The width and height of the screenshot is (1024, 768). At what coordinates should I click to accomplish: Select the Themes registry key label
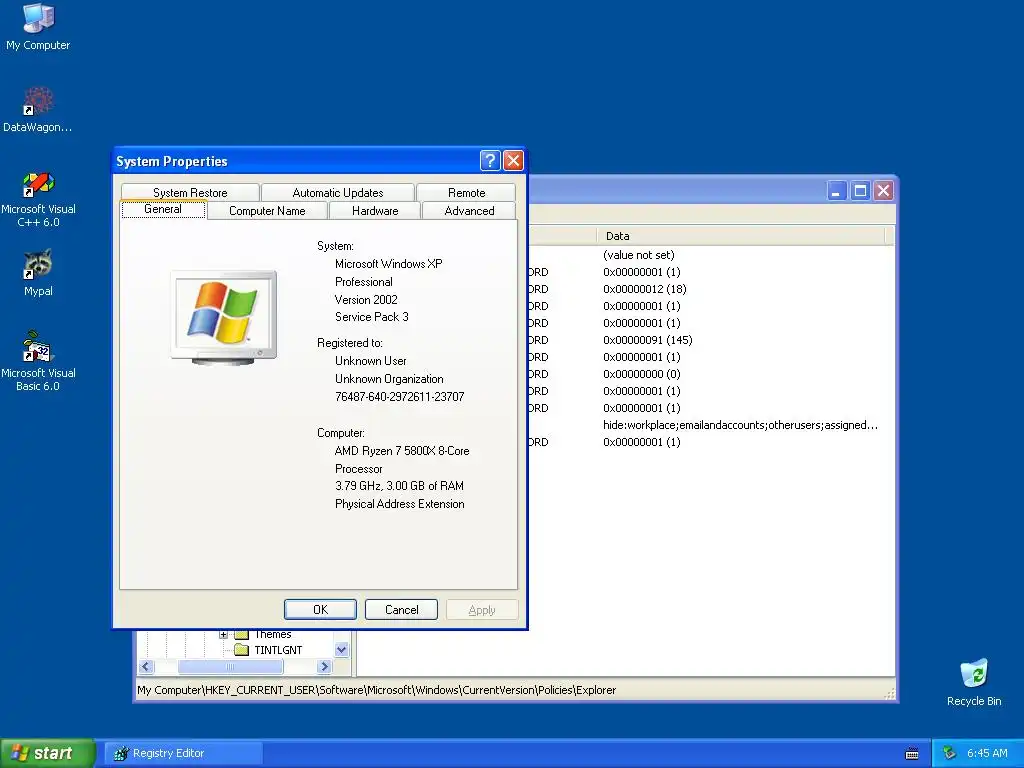pyautogui.click(x=273, y=635)
